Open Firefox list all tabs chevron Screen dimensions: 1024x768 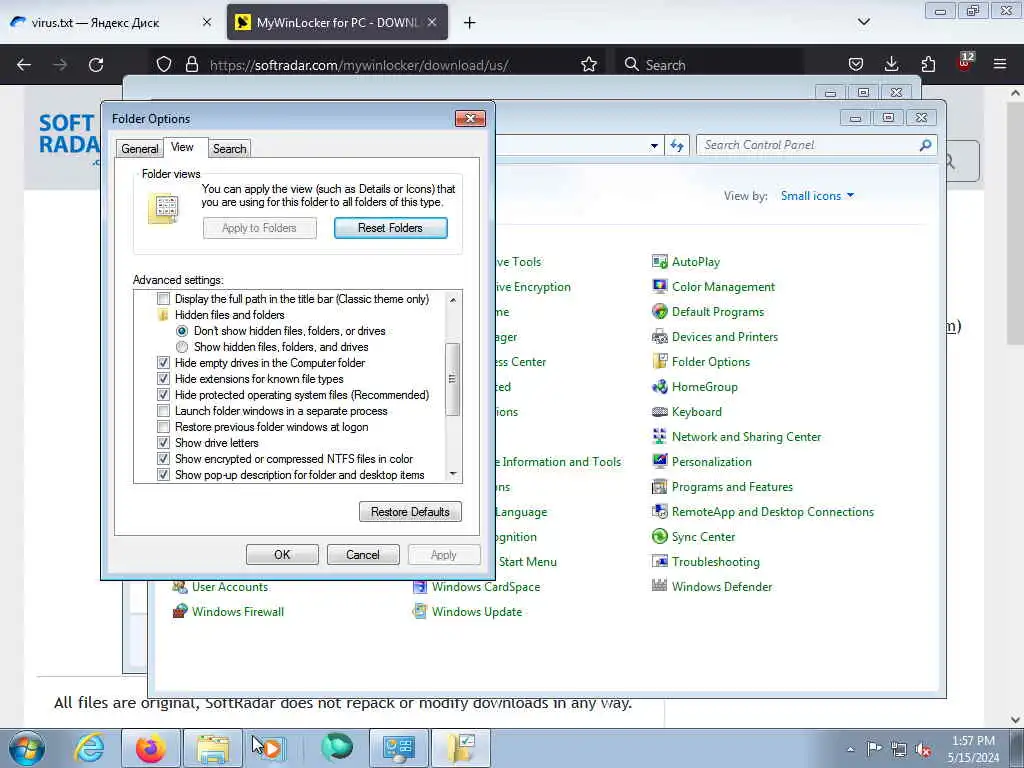[x=863, y=22]
